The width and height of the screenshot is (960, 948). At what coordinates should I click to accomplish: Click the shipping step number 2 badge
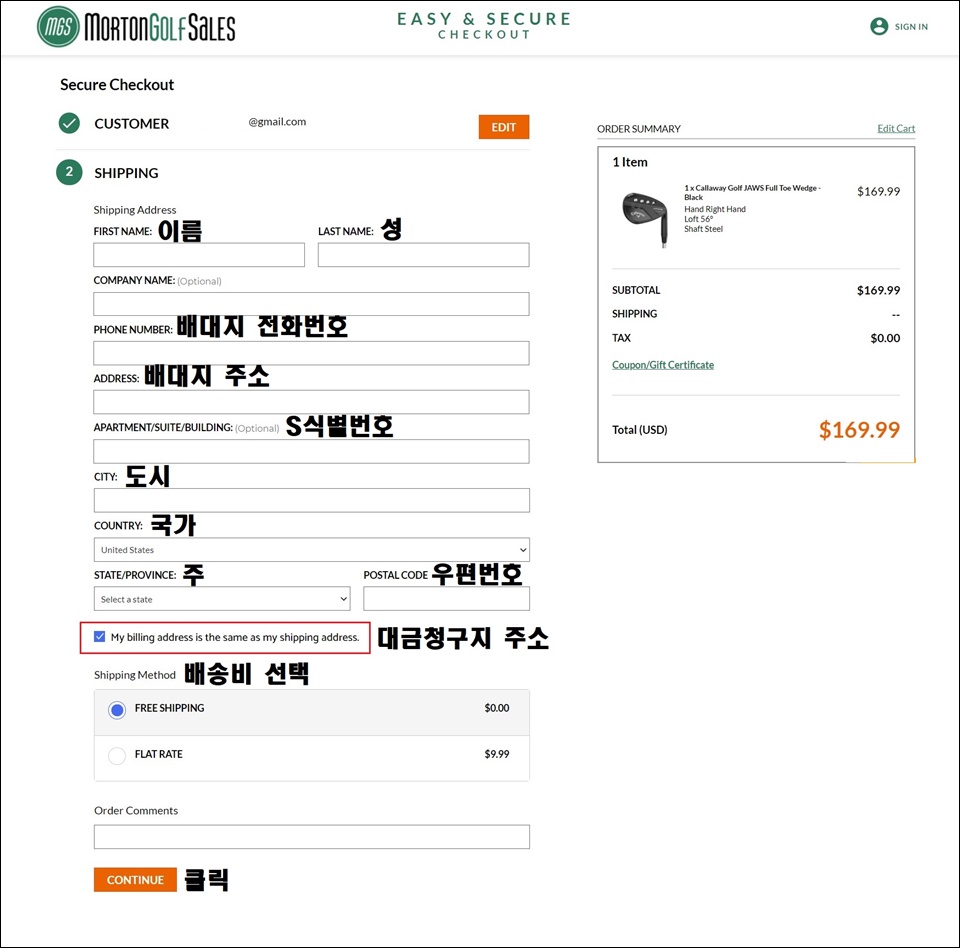click(69, 172)
